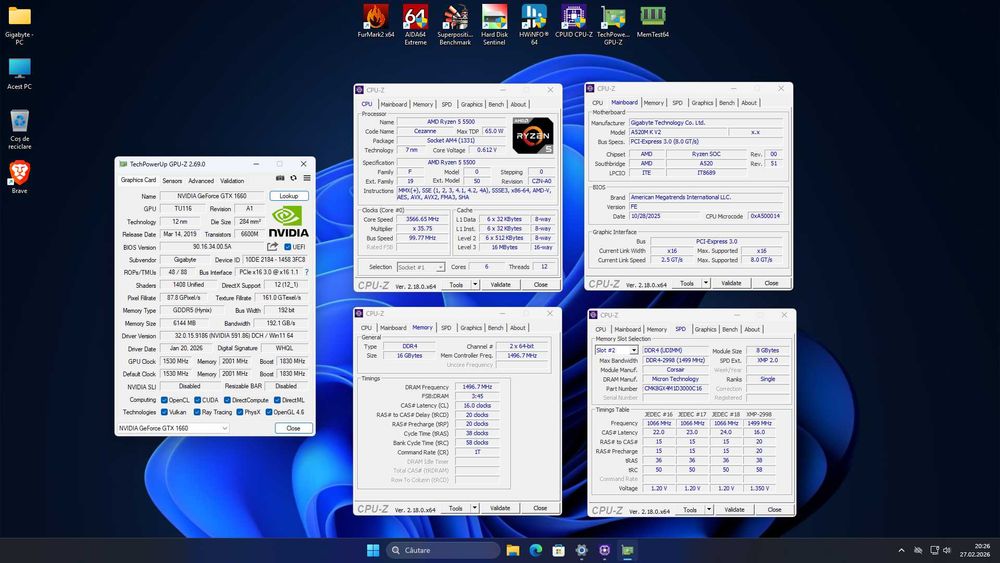The height and width of the screenshot is (563, 1000).
Task: Click the Ryzen 5 logo in CPU-Z
Action: click(x=533, y=135)
